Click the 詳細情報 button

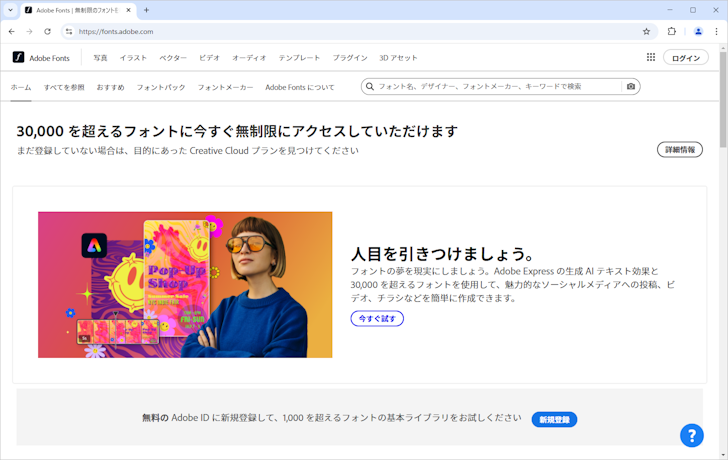pos(680,149)
